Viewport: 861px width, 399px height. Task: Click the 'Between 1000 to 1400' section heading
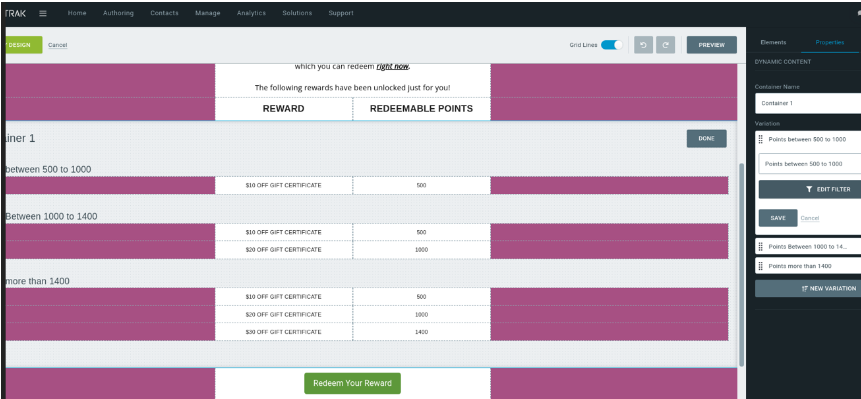point(51,217)
